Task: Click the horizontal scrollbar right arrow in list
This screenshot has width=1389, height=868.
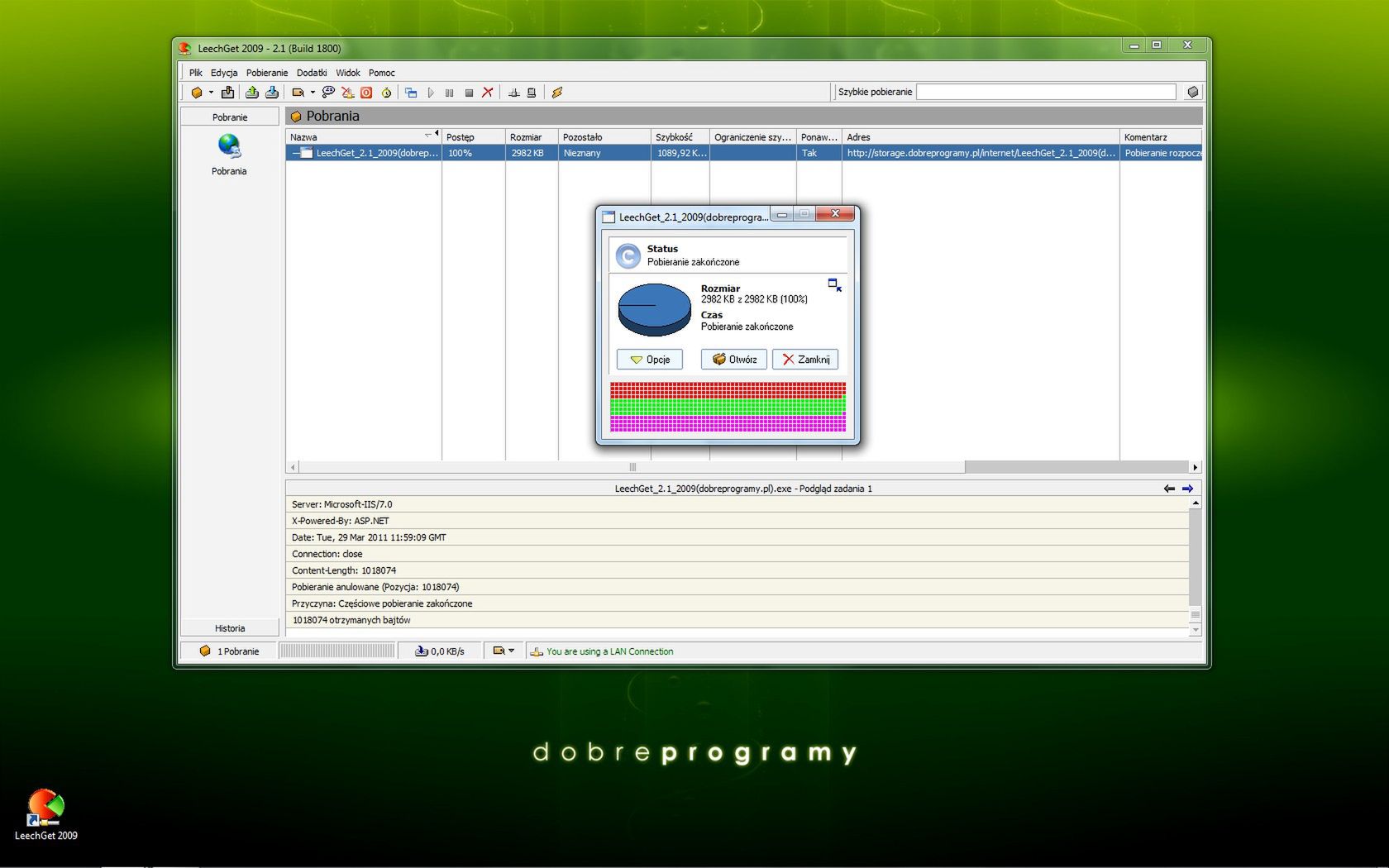Action: tap(1195, 467)
